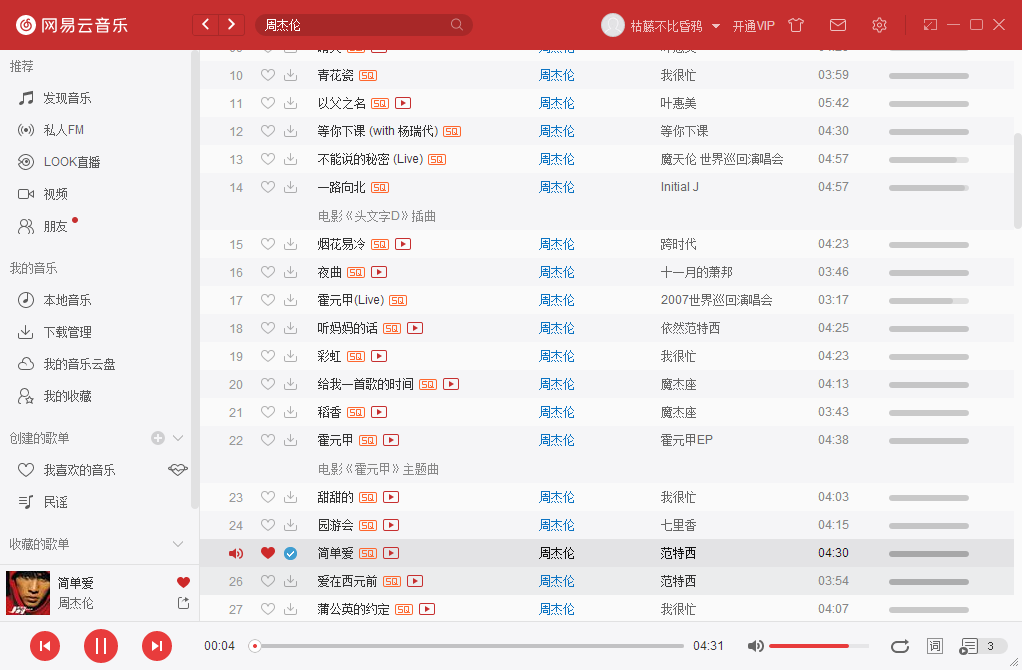Screen dimensions: 1022x670
Task: Change the theme skin (shirt icon)
Action: 795,25
